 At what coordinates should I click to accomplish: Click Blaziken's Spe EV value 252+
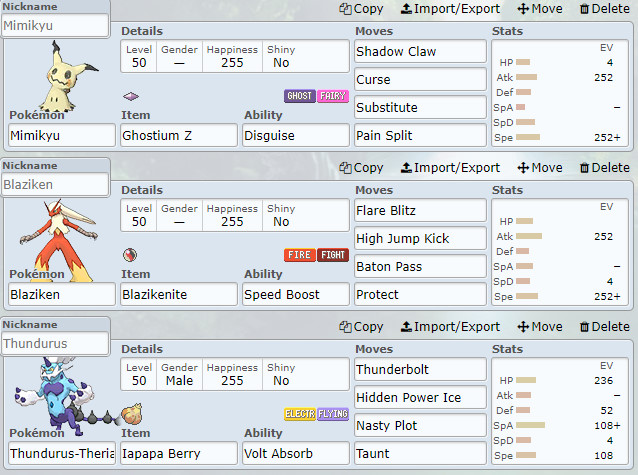click(607, 296)
